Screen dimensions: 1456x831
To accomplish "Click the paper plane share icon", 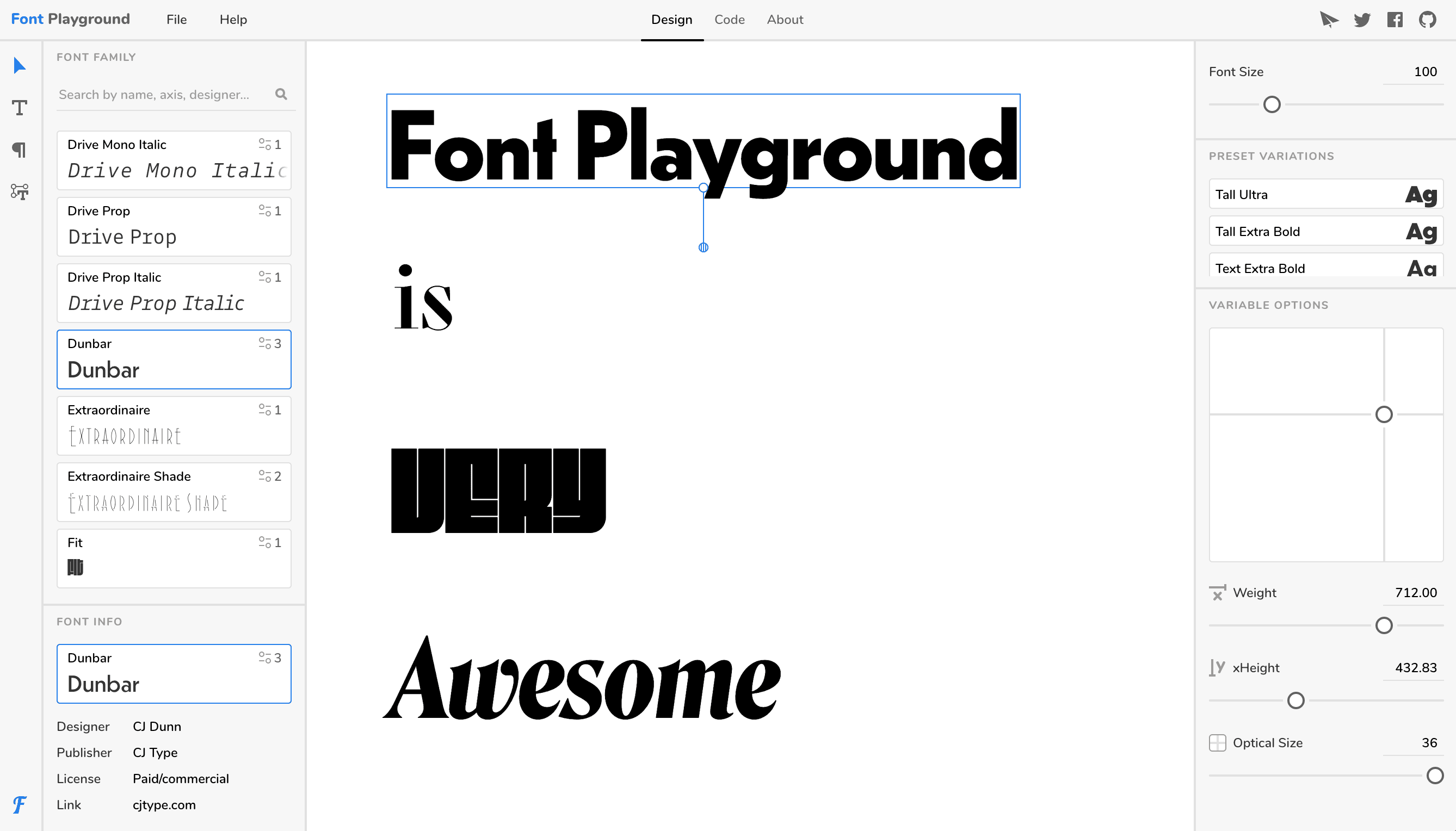I will pos(1329,20).
